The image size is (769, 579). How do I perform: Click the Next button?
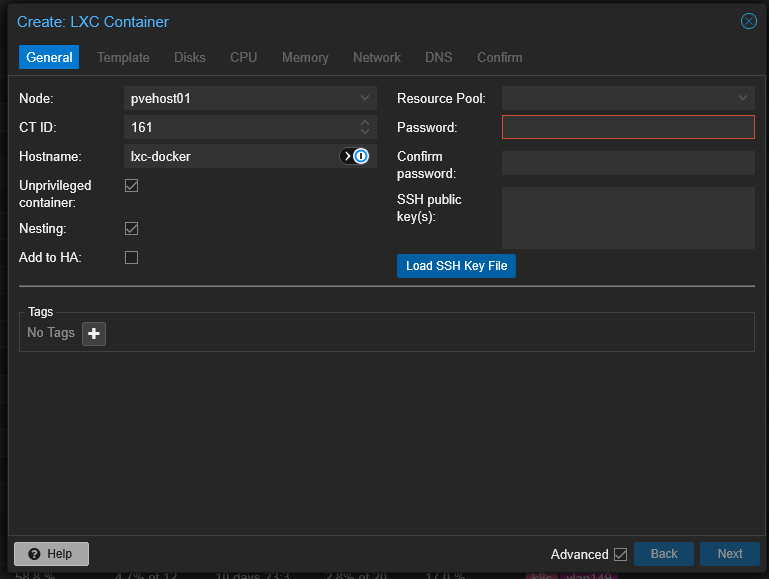(730, 554)
